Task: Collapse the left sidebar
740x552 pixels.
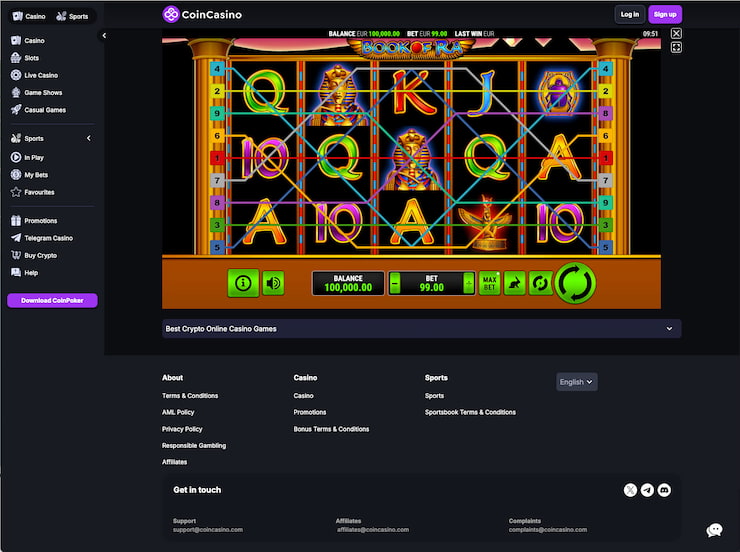Action: click(x=104, y=35)
